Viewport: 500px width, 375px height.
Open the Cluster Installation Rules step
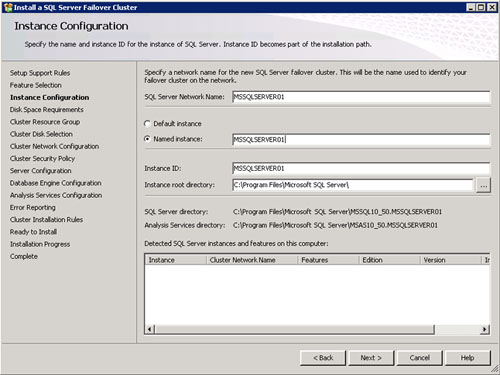click(46, 220)
